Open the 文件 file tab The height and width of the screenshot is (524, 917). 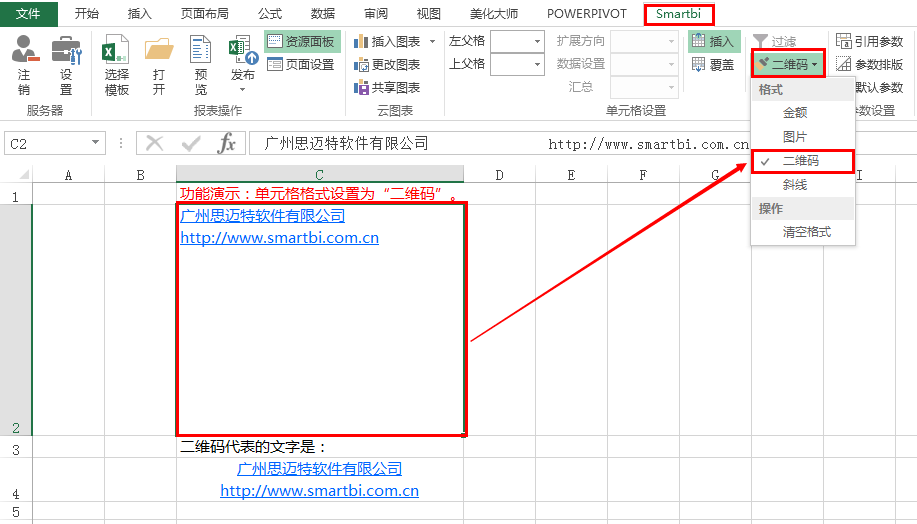(x=29, y=13)
